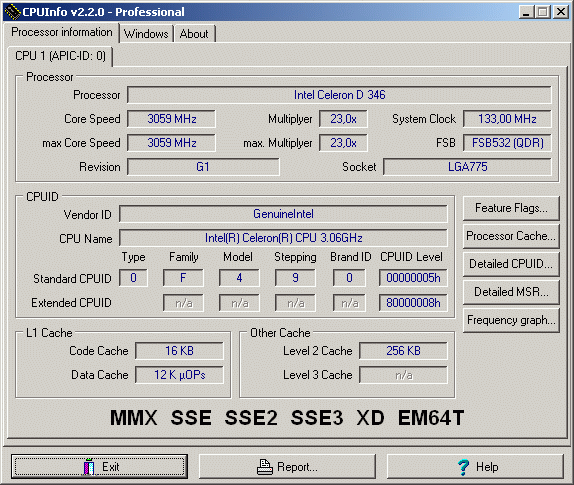This screenshot has height=485, width=574.
Task: Click the Revision G1 field
Action: [x=203, y=167]
